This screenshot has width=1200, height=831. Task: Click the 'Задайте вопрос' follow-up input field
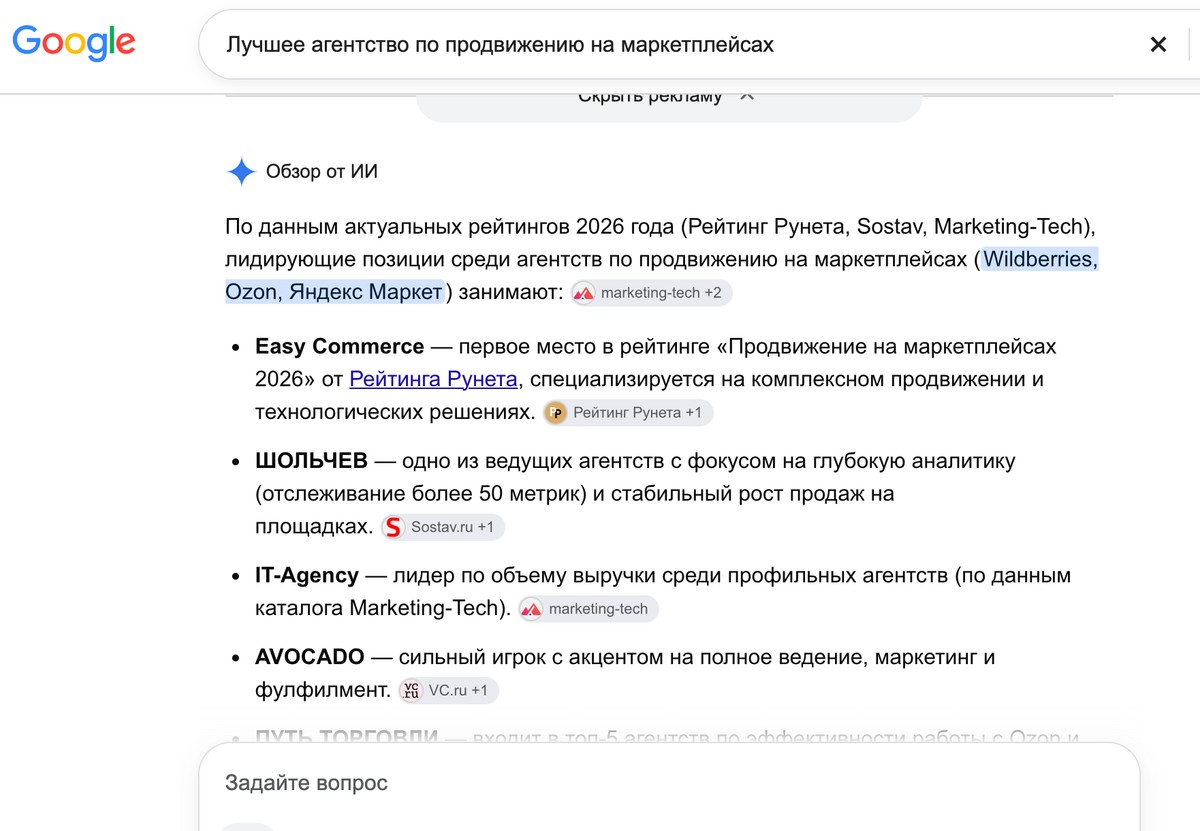coord(668,783)
